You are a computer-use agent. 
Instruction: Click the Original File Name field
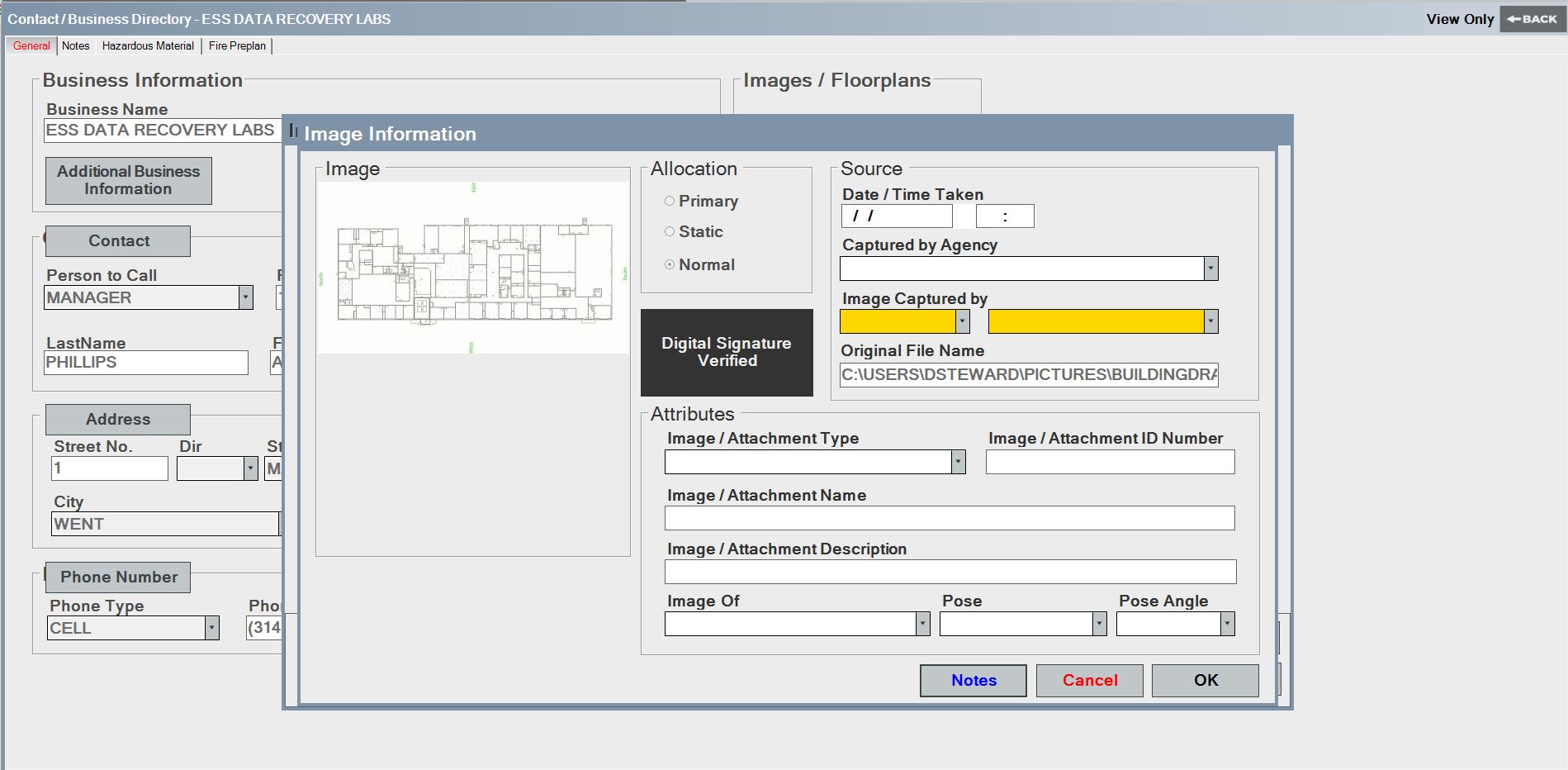(x=1029, y=374)
